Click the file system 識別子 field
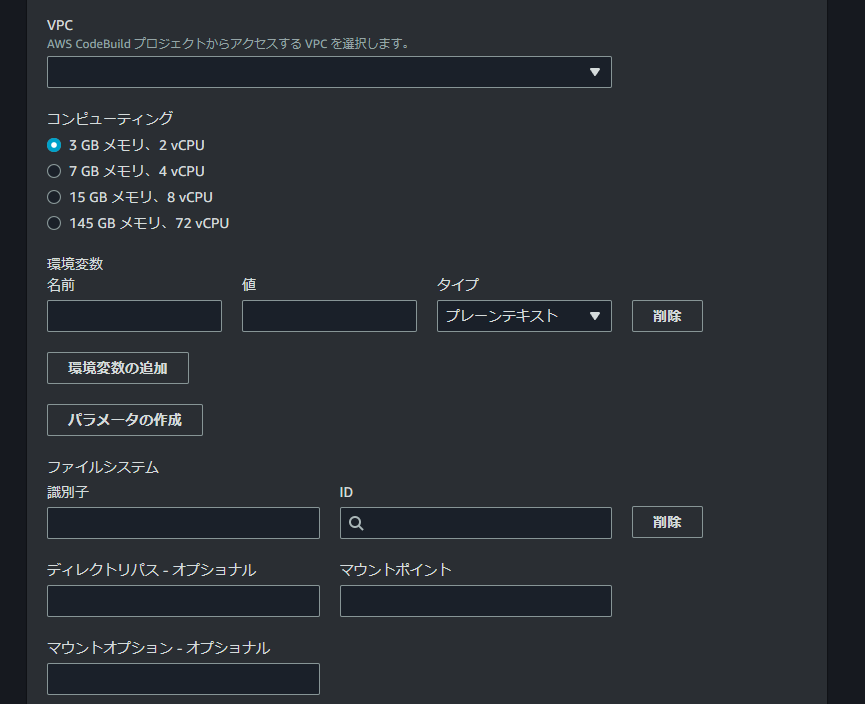865x704 pixels. coord(183,523)
